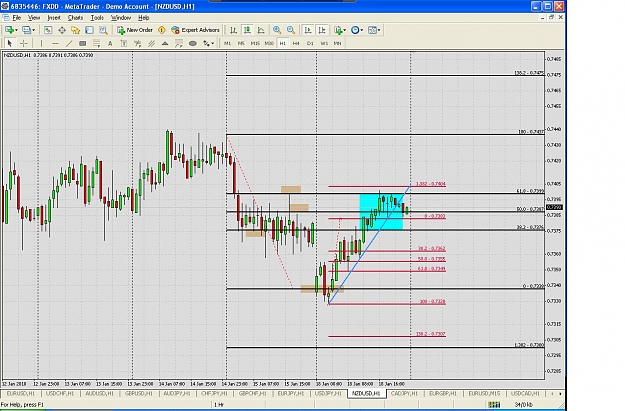Viewport: 625px width, 411px height.
Task: Open the MetaEditor yellow diamond icon
Action: pos(161,30)
